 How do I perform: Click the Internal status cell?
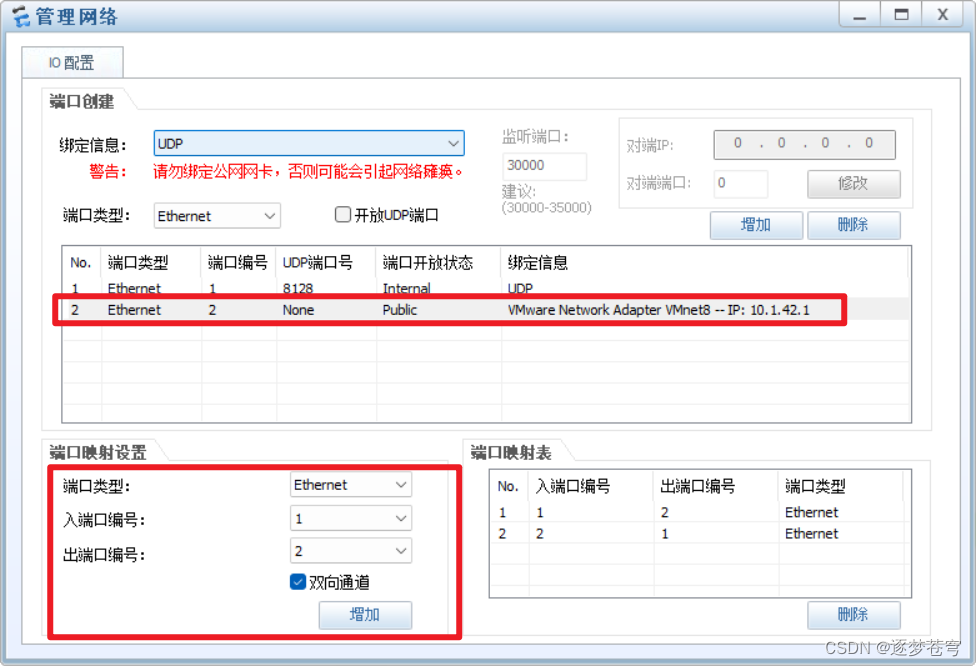click(406, 288)
